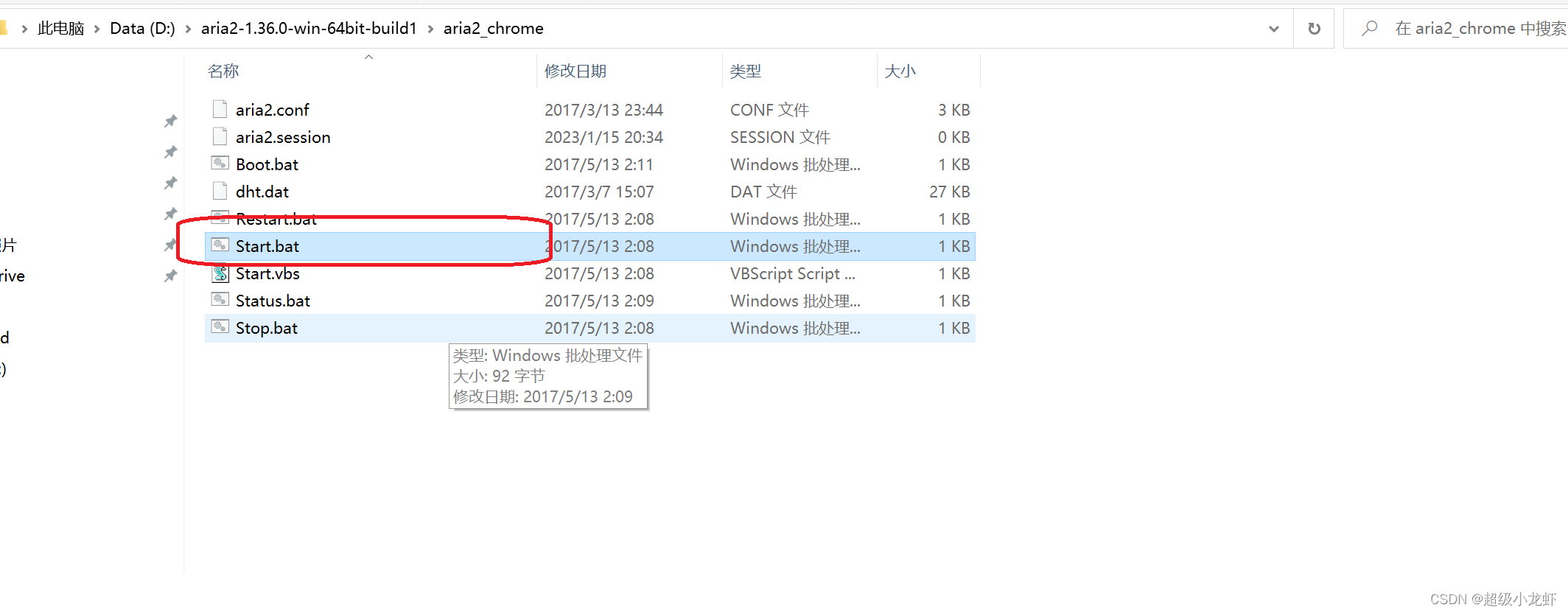This screenshot has width=1568, height=613.
Task: Click type SESSION 文件
Action: [x=780, y=137]
